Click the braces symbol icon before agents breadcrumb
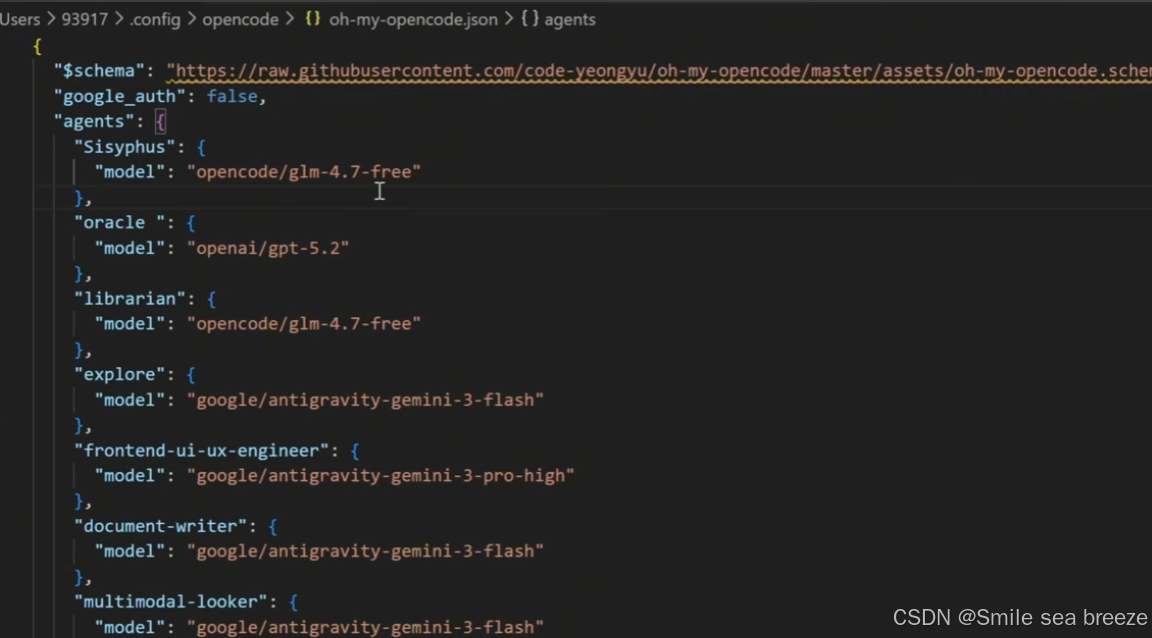This screenshot has width=1152, height=638. coord(530,19)
